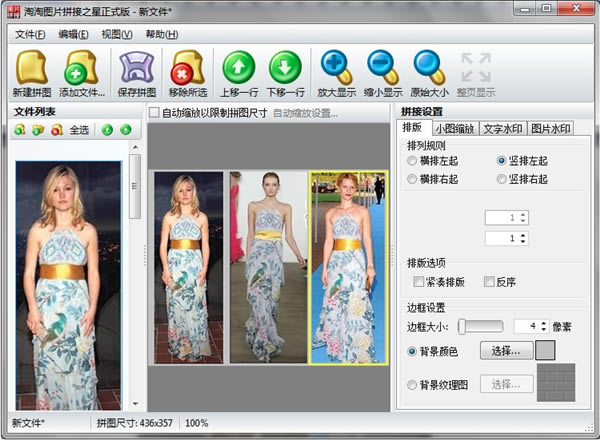Select the 背景纹理图 radio option

coord(413,384)
